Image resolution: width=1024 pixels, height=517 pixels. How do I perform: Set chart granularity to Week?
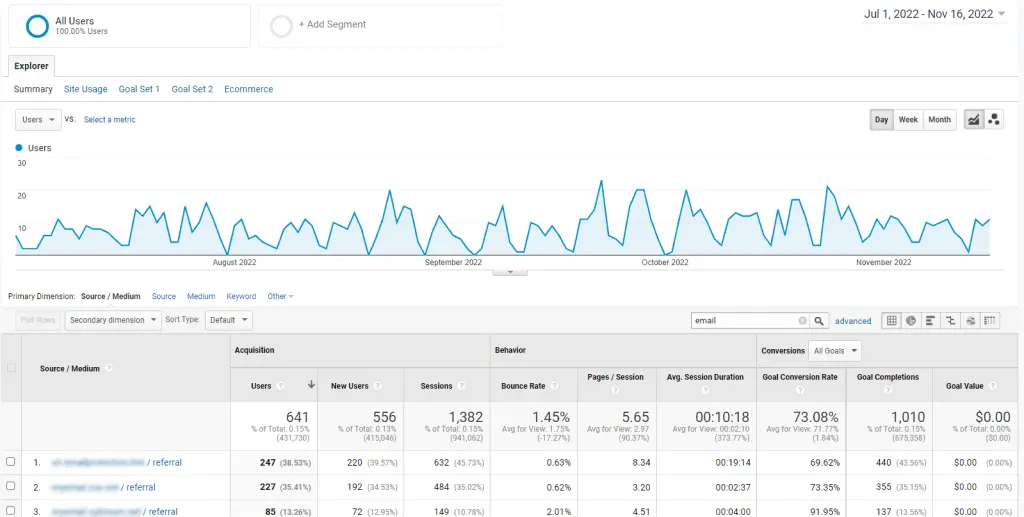click(908, 119)
